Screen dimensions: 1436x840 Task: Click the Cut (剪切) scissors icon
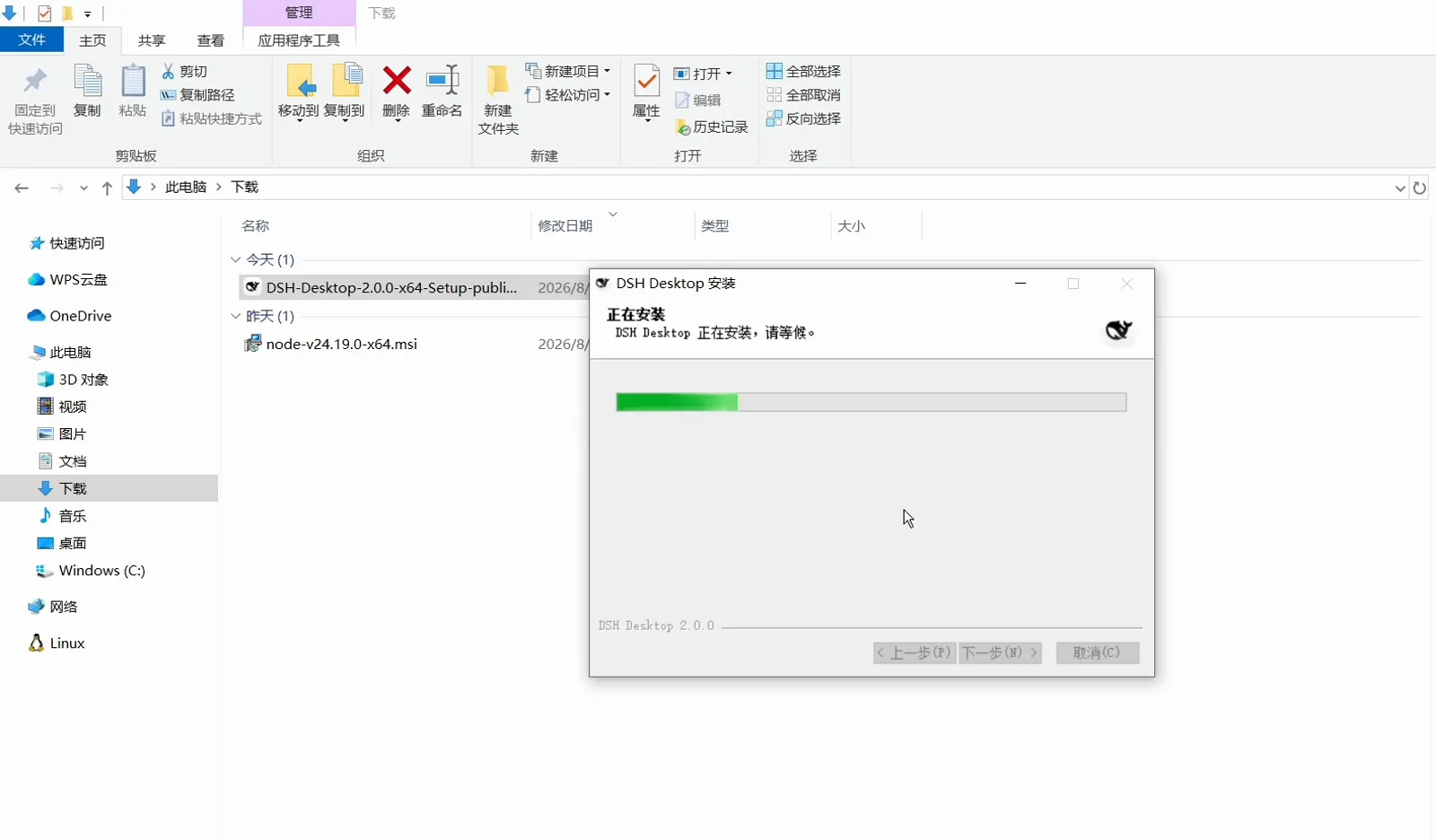168,71
